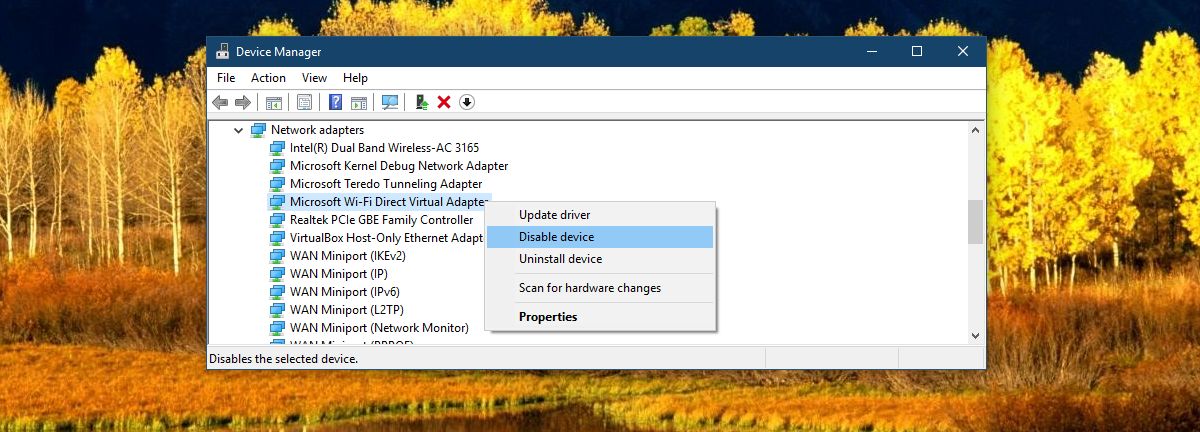Image resolution: width=1200 pixels, height=432 pixels.
Task: Select WAN Miniport (Network Monitor)
Action: click(379, 328)
